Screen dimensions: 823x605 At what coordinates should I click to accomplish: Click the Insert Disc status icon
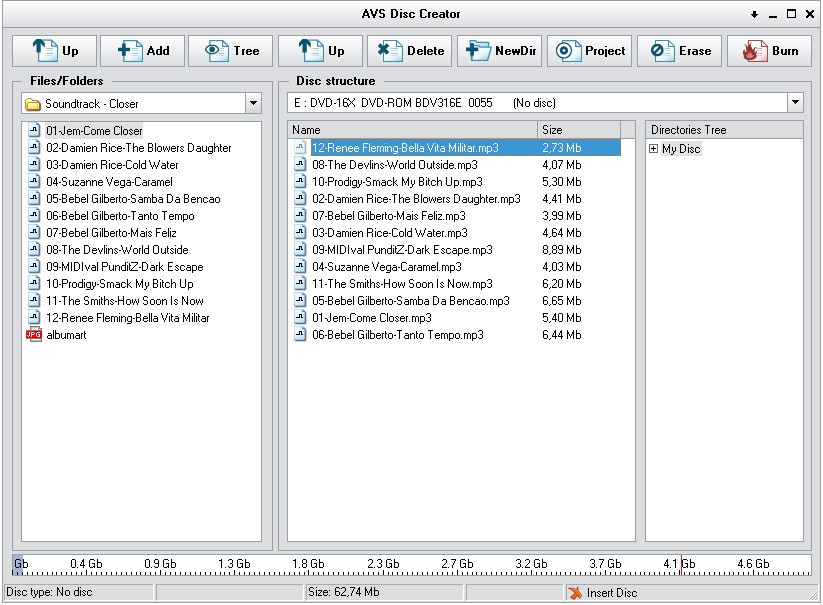point(576,593)
